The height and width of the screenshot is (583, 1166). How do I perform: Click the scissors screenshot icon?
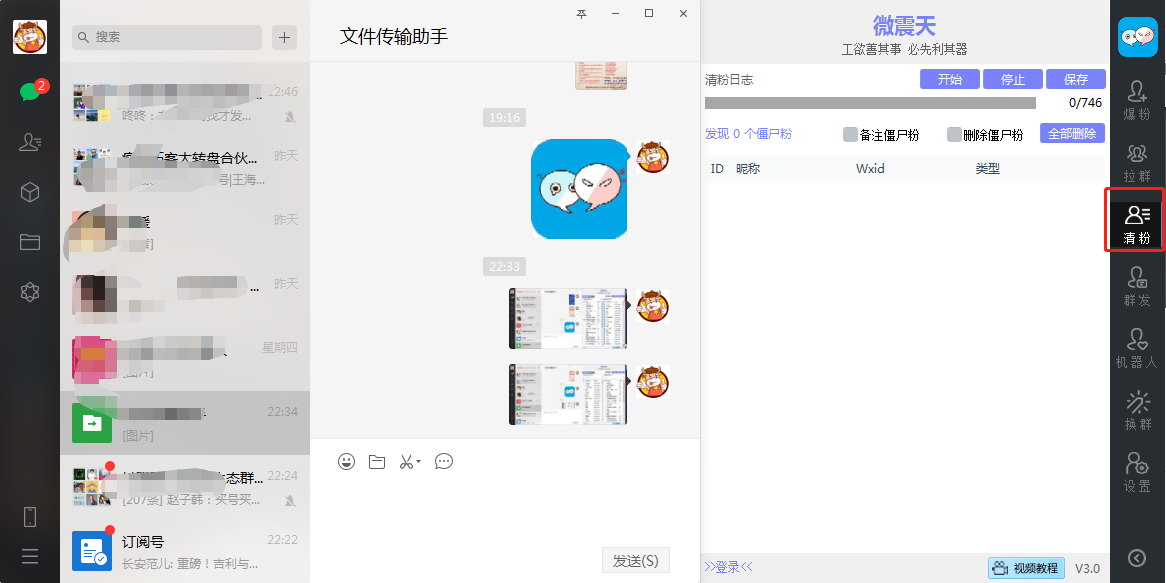coord(406,462)
